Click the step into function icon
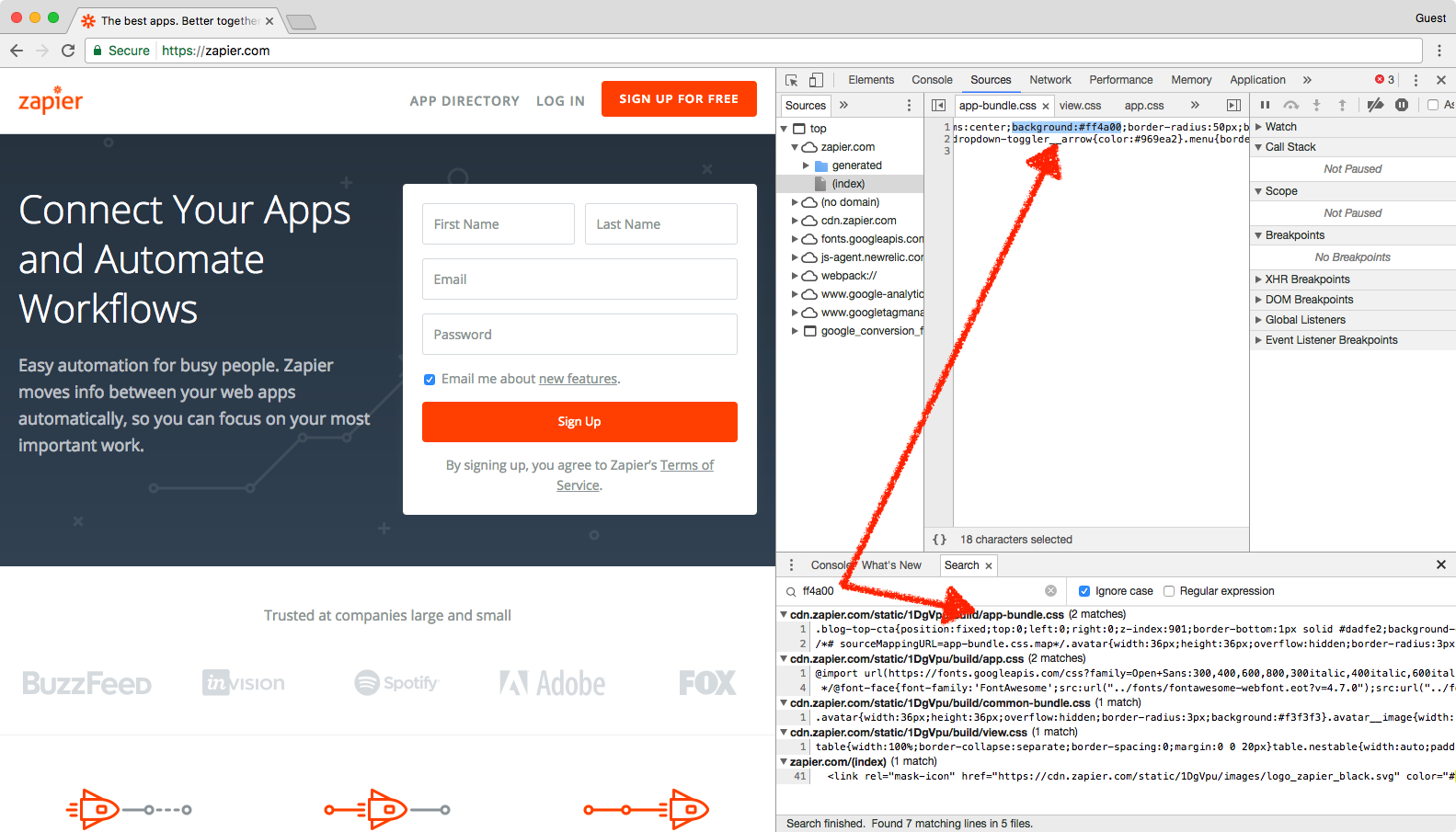 click(1316, 105)
